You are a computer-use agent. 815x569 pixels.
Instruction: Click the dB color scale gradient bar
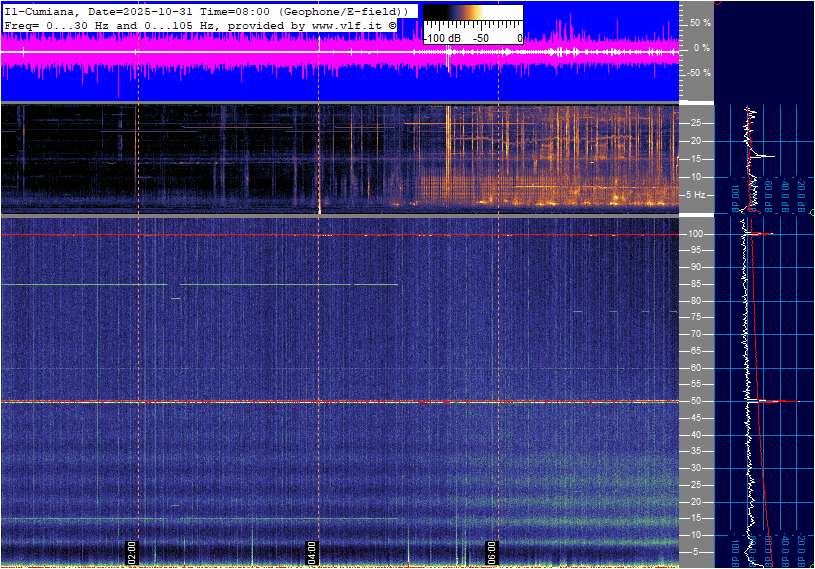tap(472, 18)
